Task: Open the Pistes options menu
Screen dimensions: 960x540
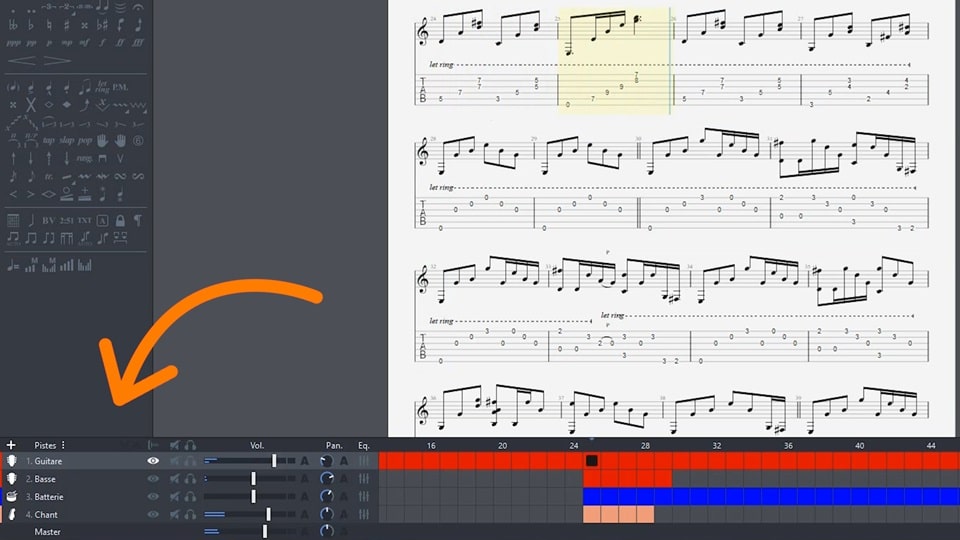Action: click(x=63, y=445)
